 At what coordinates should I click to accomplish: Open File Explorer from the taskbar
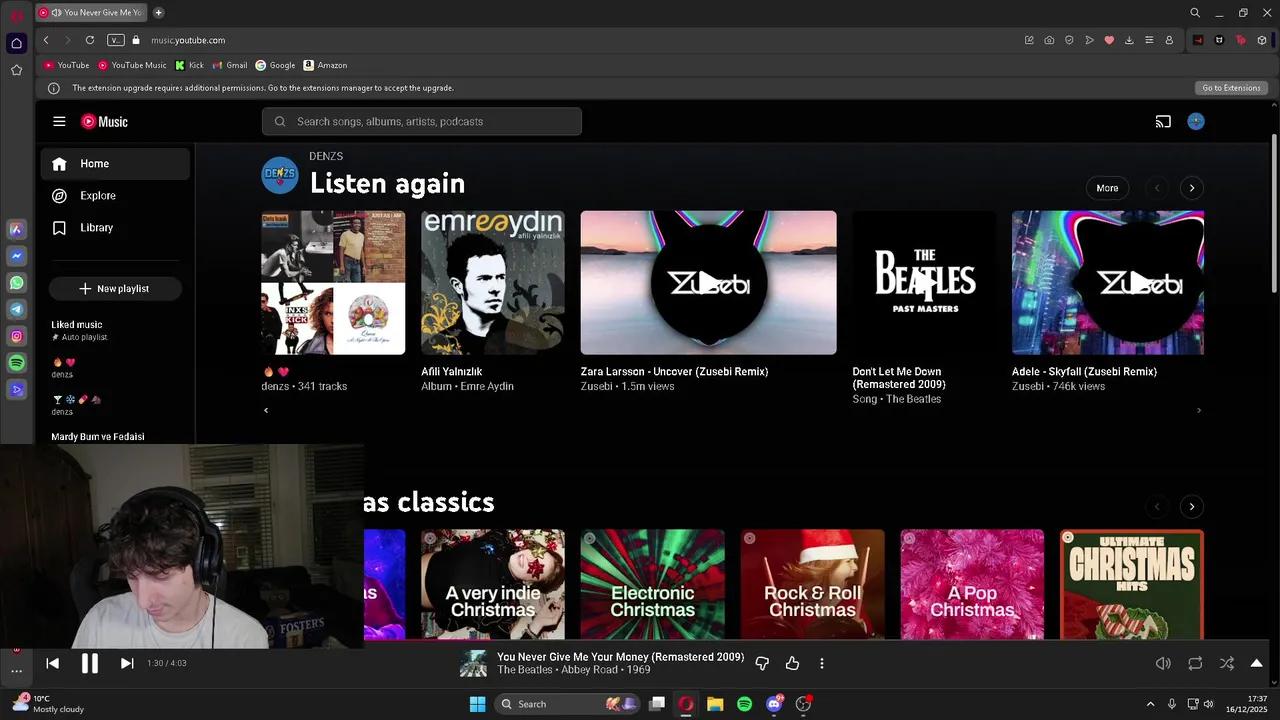point(715,704)
